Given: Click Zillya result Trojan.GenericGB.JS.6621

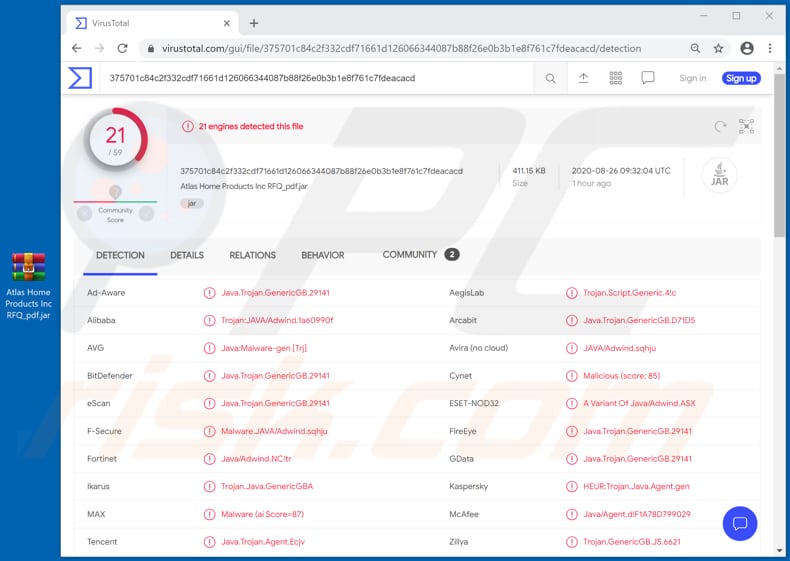Looking at the screenshot, I should tap(632, 542).
